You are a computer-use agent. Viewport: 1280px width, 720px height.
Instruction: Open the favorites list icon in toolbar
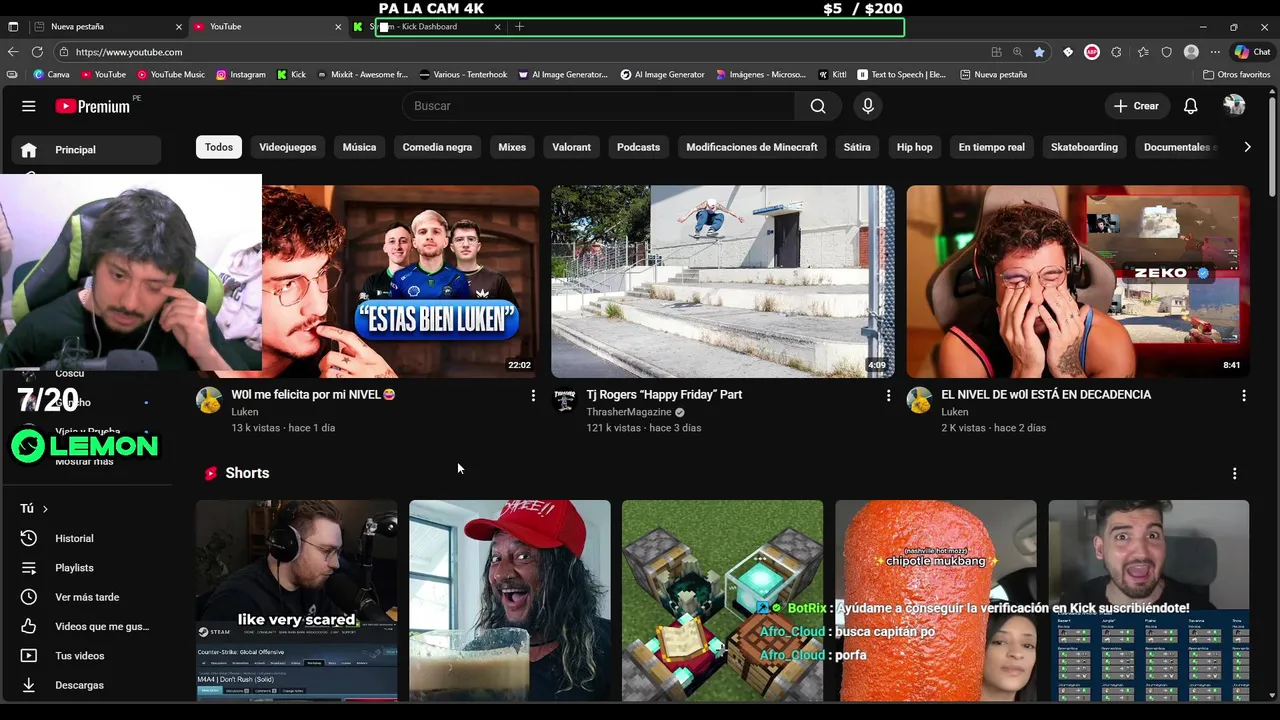click(x=1142, y=52)
